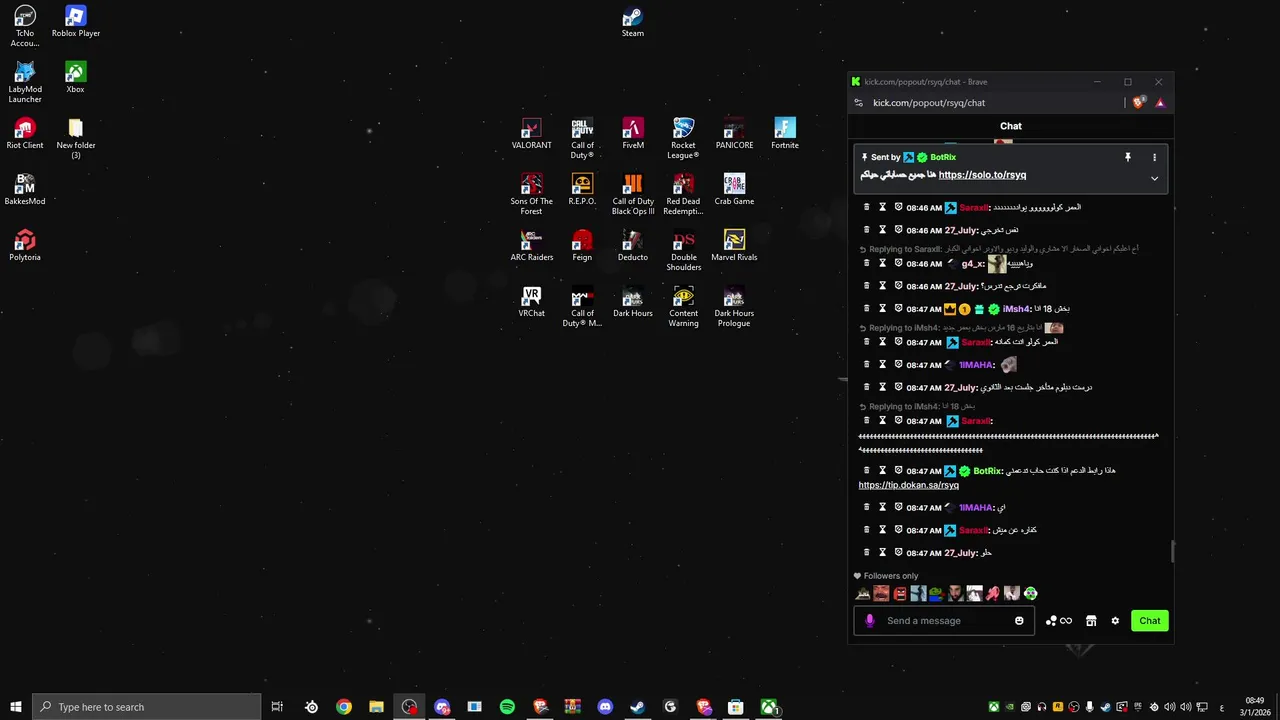This screenshot has height=720, width=1280.
Task: Open the Windows Start menu
Action: click(x=15, y=707)
